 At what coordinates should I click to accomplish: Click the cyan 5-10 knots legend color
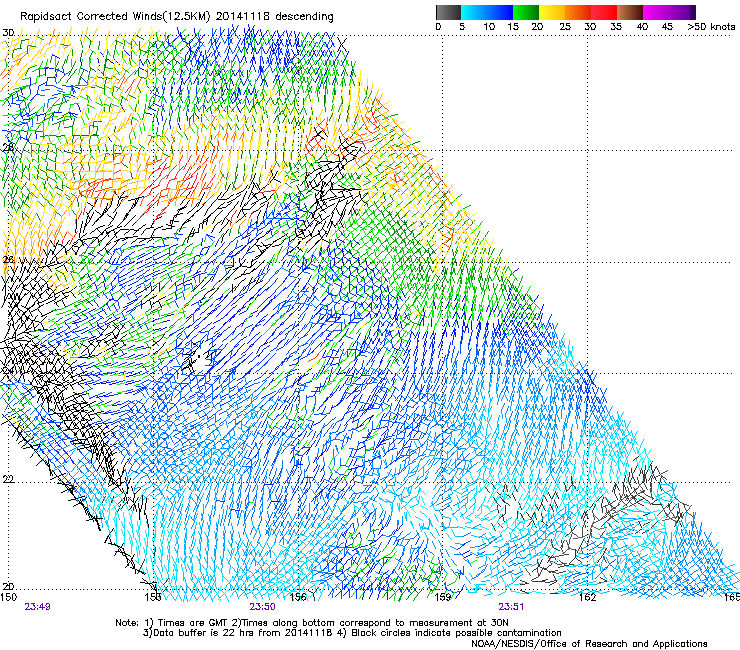tap(474, 12)
